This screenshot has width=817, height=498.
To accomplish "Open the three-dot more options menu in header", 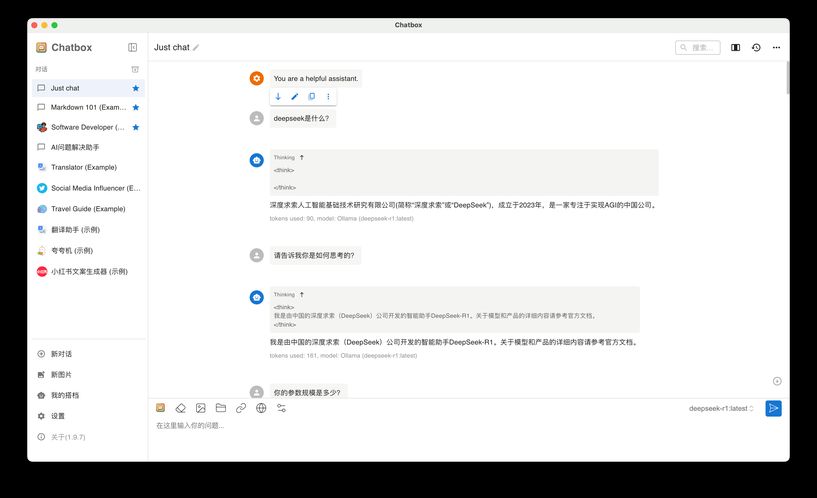I will (776, 47).
